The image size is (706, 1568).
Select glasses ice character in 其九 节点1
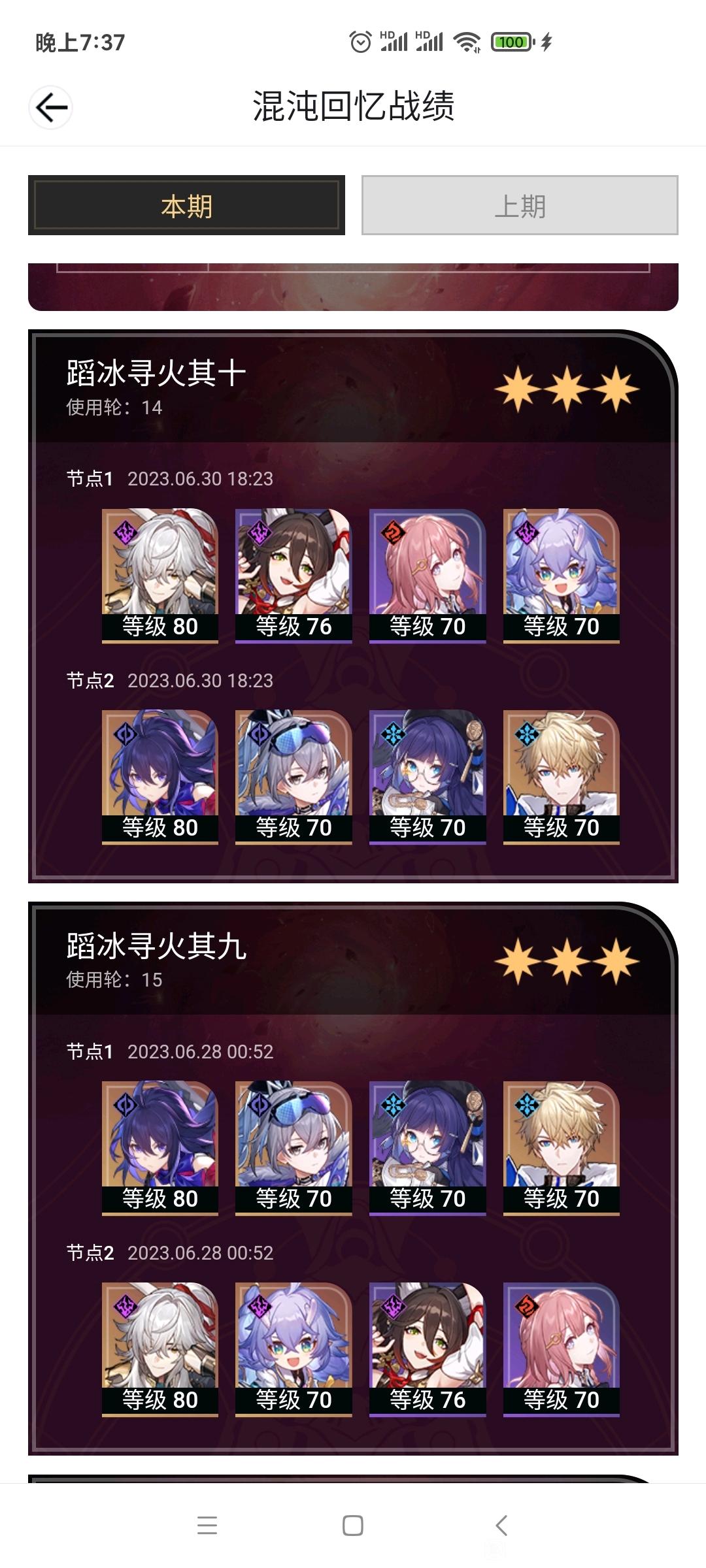[428, 1149]
